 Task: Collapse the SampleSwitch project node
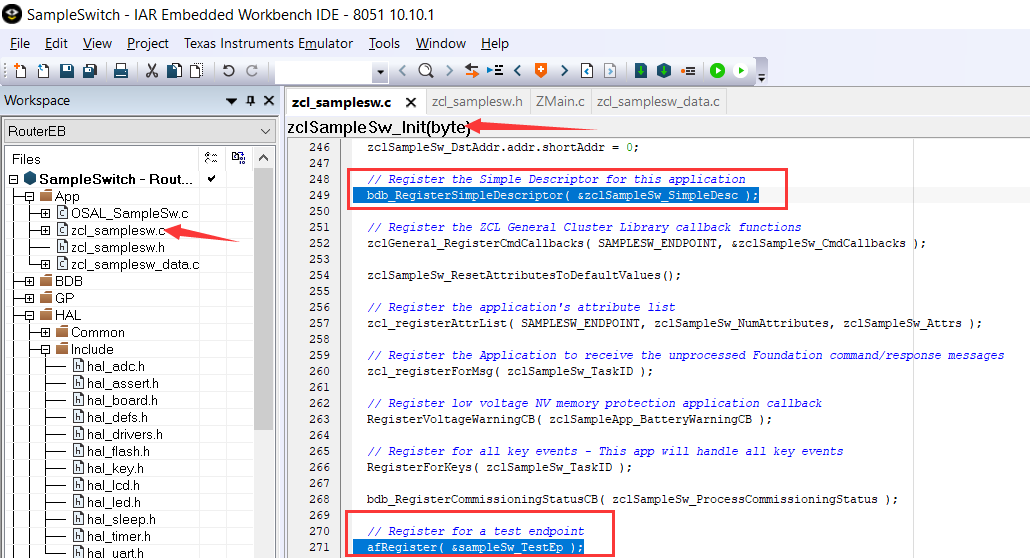click(14, 179)
